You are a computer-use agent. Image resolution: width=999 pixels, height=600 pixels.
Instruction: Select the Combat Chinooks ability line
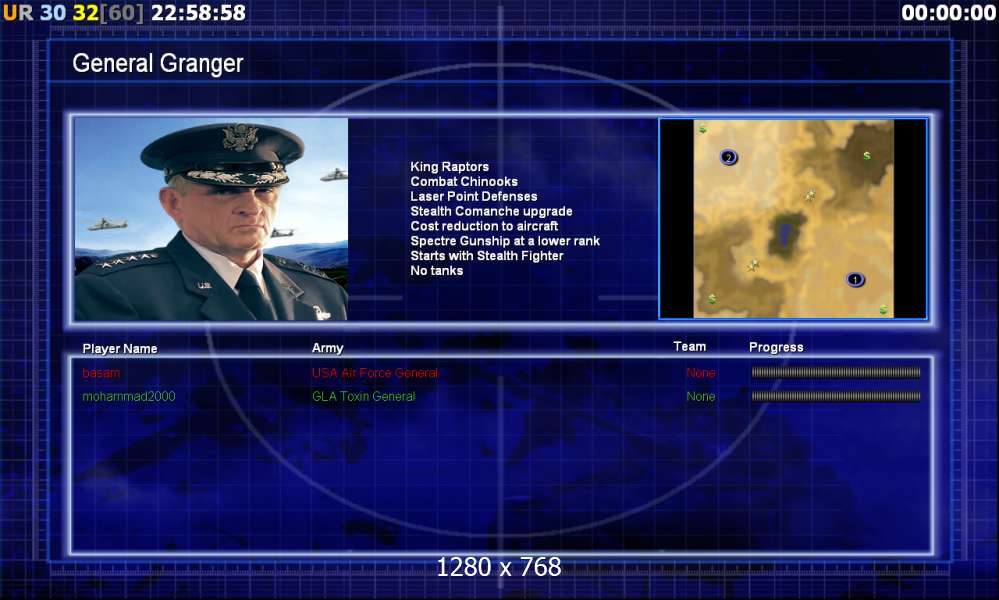coord(464,182)
